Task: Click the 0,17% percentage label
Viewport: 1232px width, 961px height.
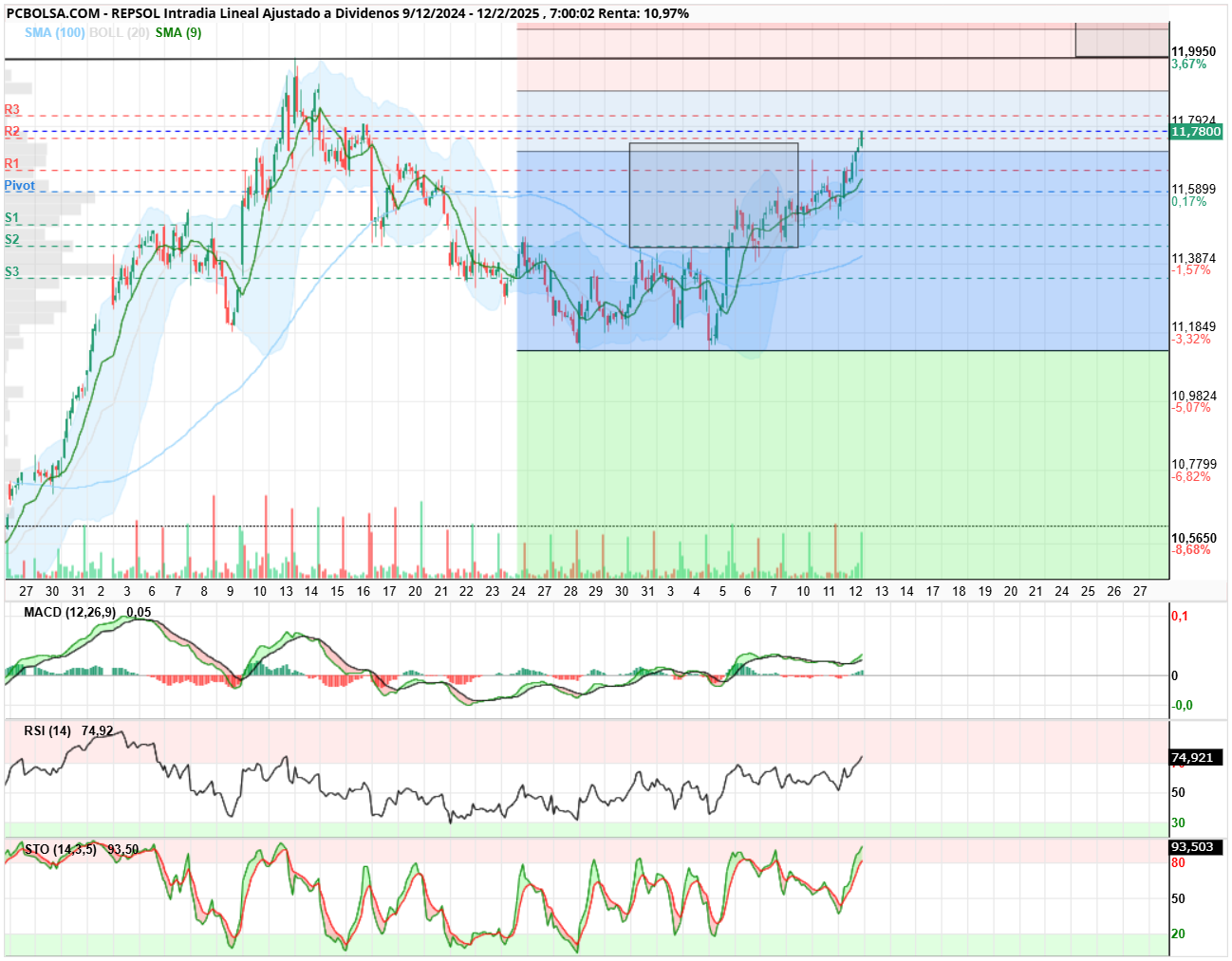Action: tap(1189, 202)
